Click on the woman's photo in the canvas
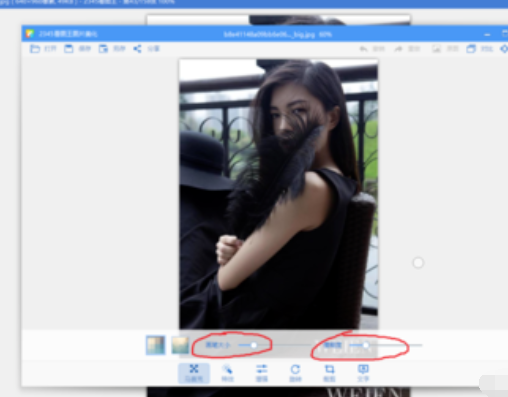This screenshot has height=397, width=508. pos(278,194)
